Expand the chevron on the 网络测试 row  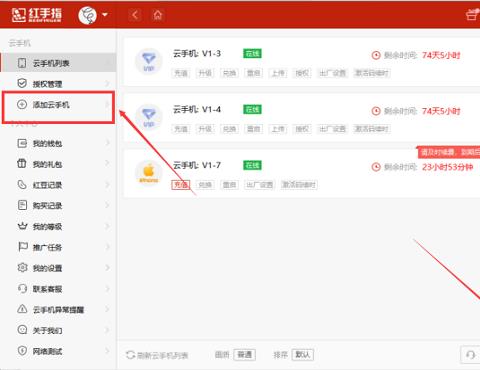pyautogui.click(x=107, y=351)
